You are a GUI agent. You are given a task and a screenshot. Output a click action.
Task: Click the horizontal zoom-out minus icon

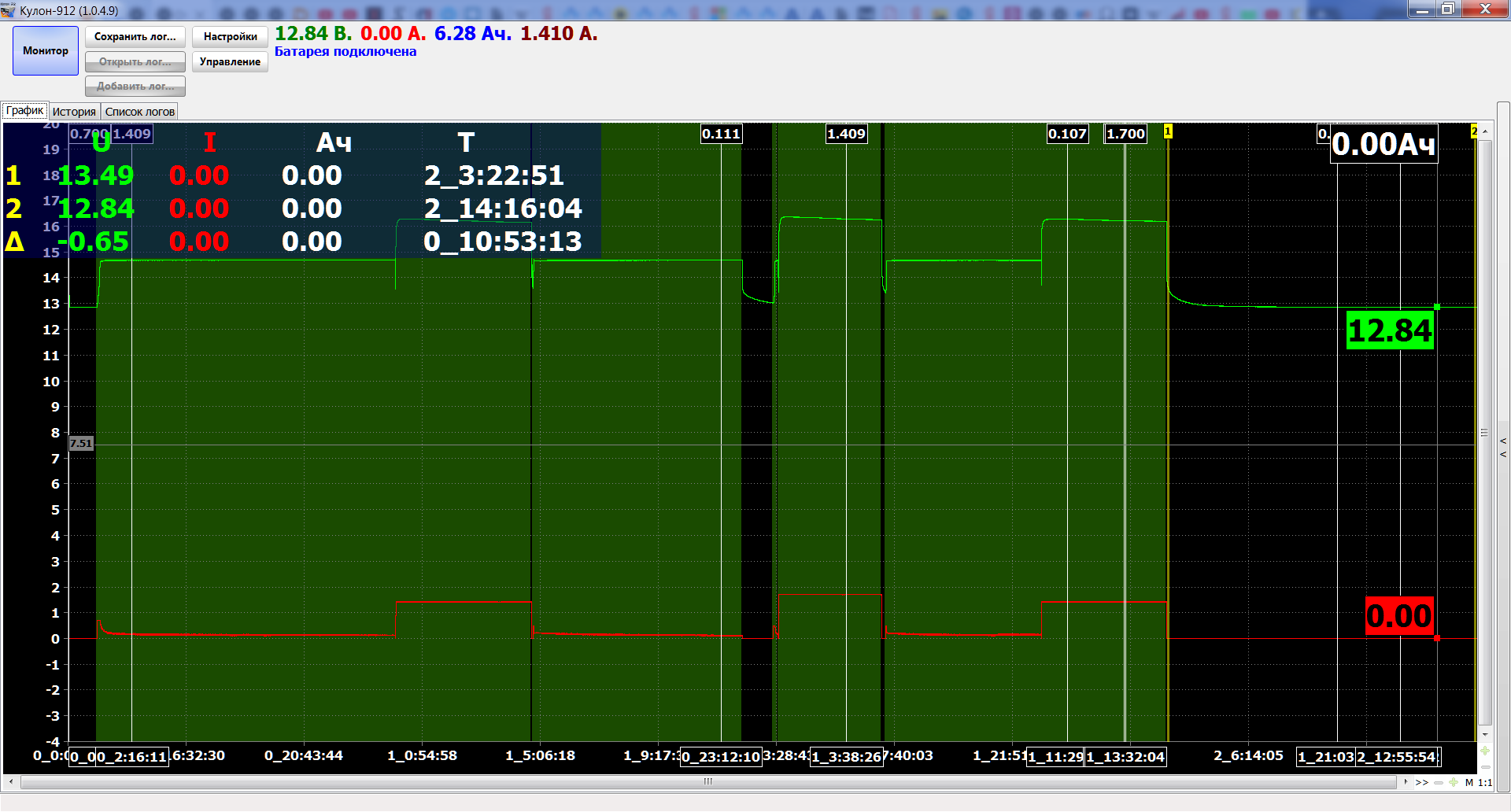click(1439, 782)
